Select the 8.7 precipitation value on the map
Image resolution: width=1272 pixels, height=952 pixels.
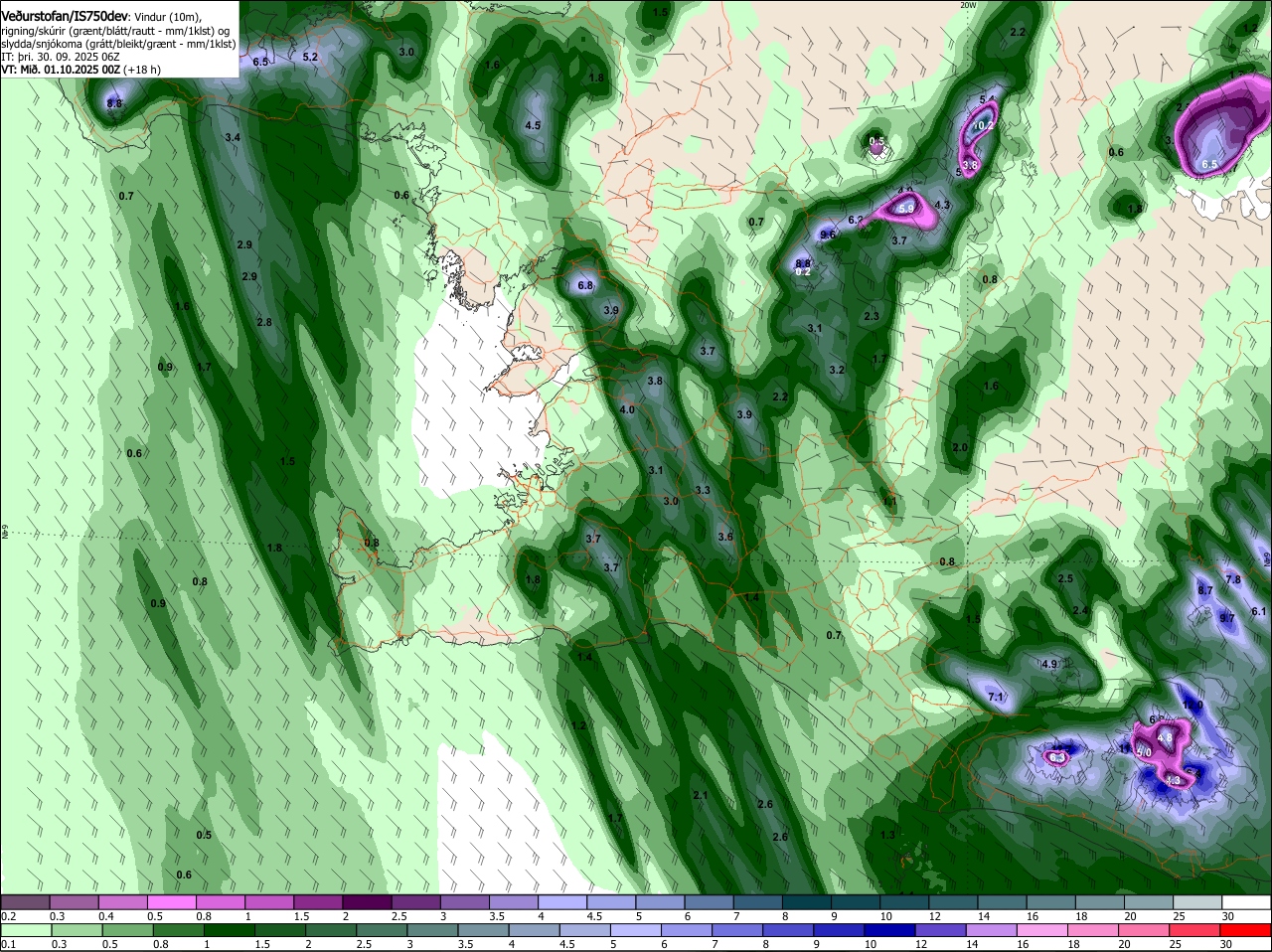click(1205, 590)
